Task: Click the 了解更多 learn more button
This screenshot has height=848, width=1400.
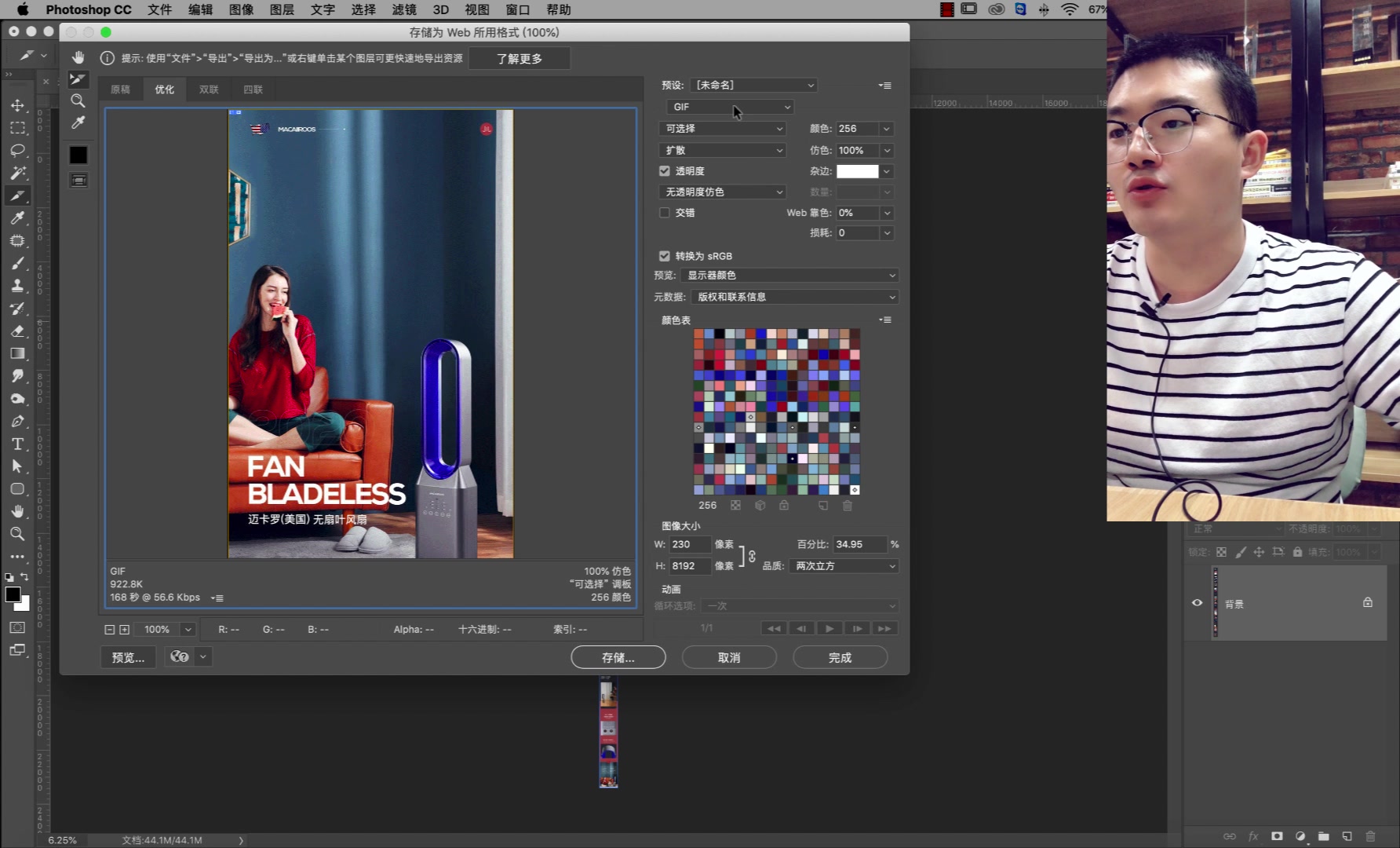Action: 520,59
